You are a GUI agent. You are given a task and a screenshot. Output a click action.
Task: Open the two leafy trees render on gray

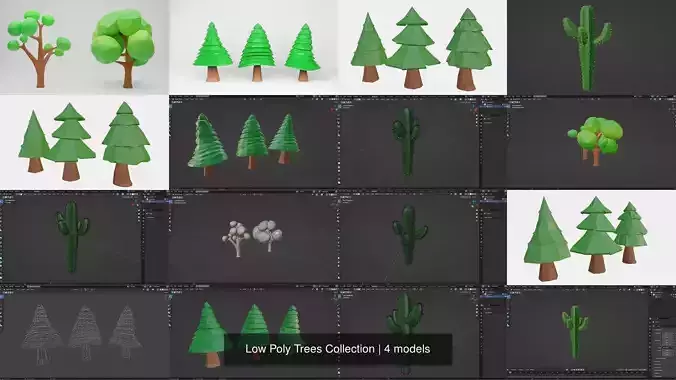[84, 47]
